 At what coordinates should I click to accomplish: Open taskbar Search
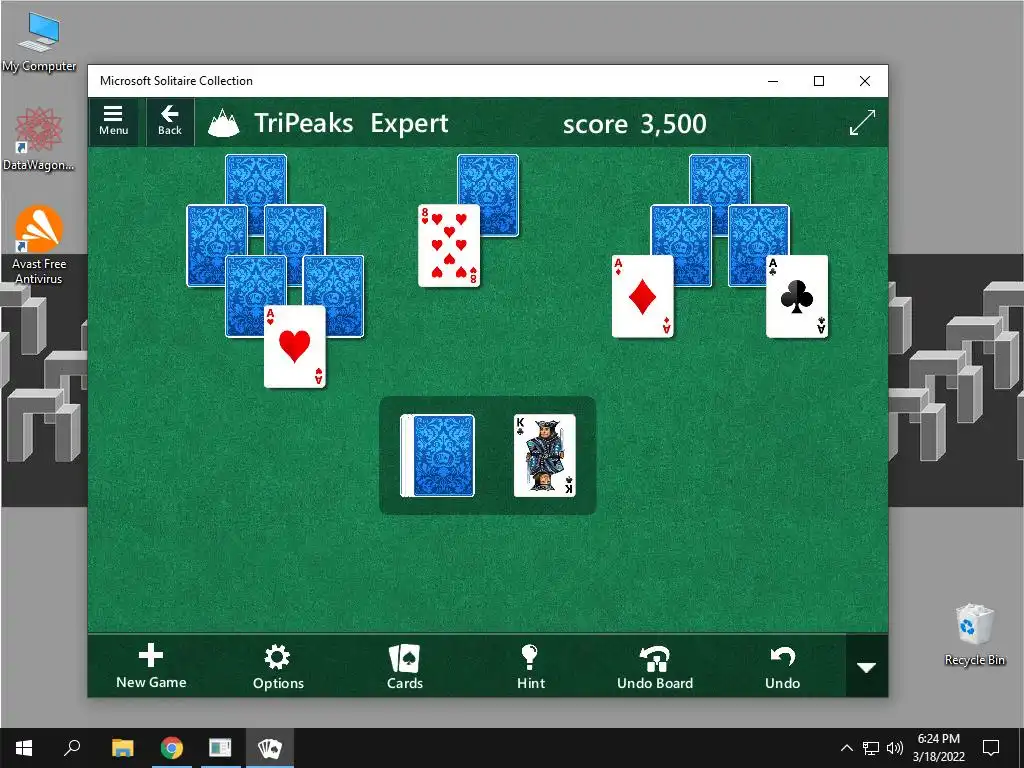click(72, 748)
